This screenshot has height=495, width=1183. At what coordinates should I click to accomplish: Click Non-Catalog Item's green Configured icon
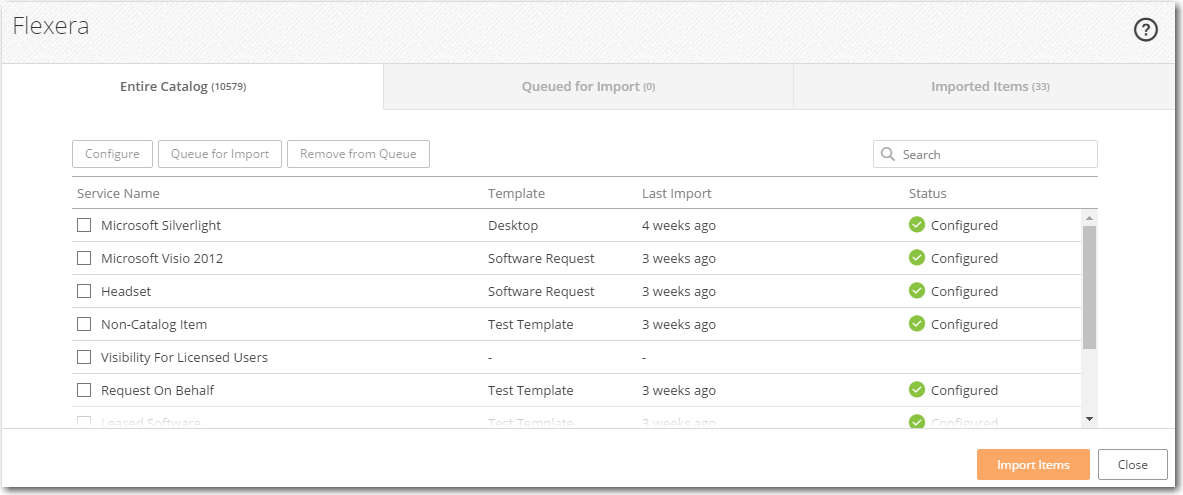tap(916, 324)
